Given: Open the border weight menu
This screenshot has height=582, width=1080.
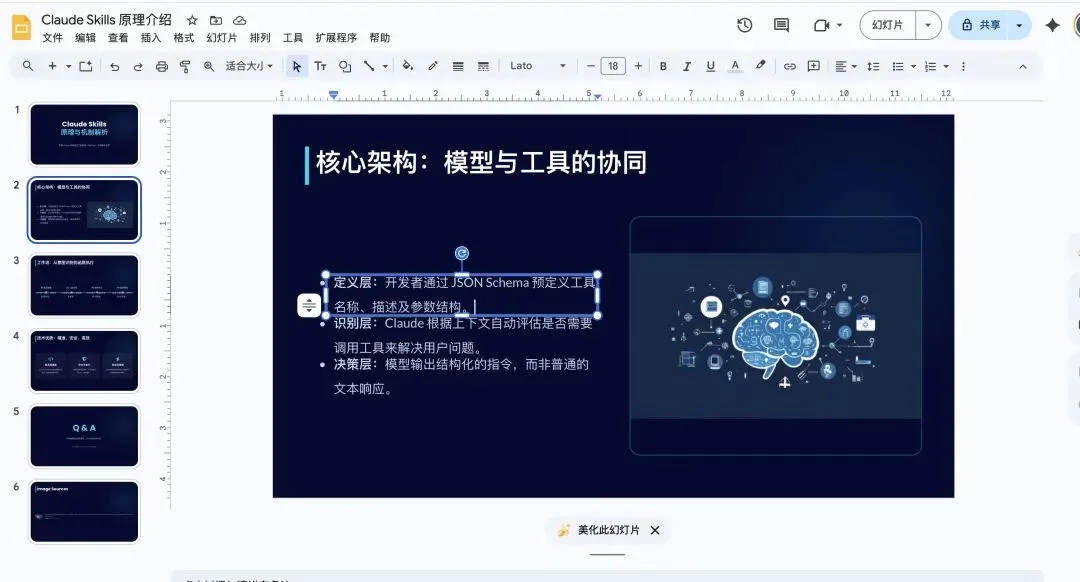Looking at the screenshot, I should click(x=458, y=66).
